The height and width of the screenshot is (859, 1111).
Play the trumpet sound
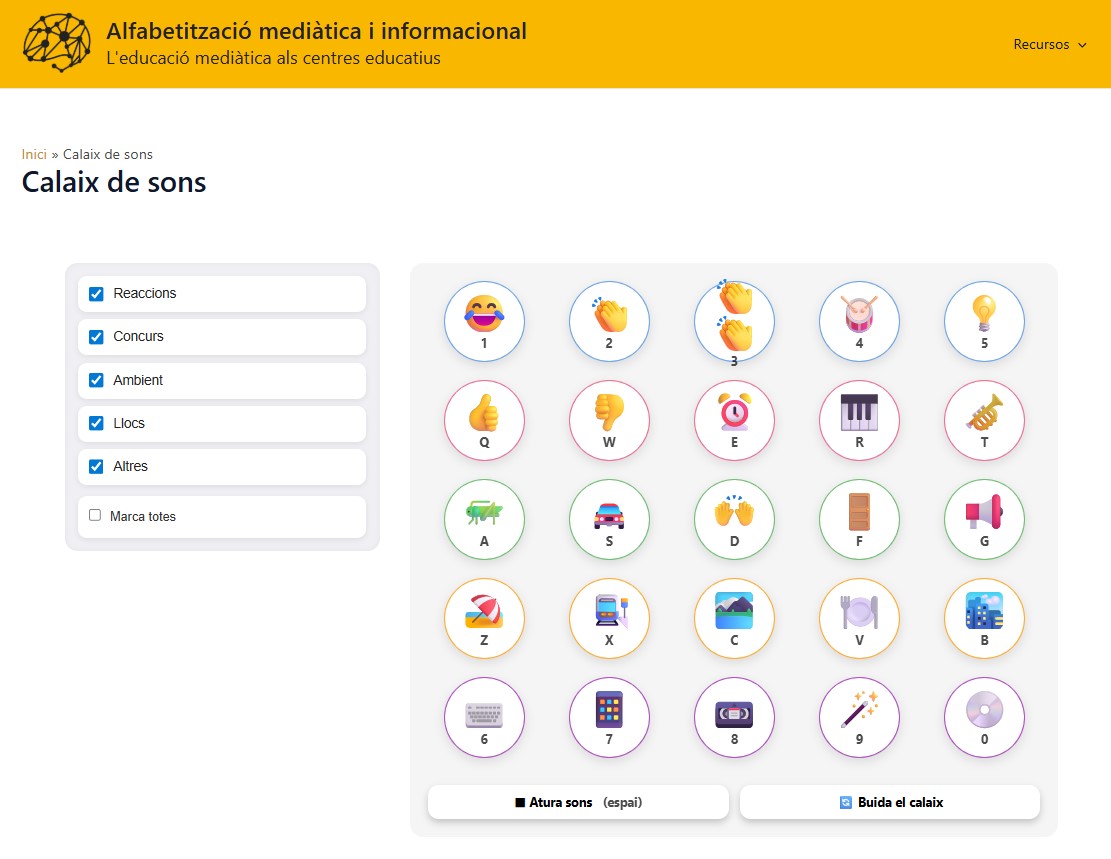[x=984, y=419]
